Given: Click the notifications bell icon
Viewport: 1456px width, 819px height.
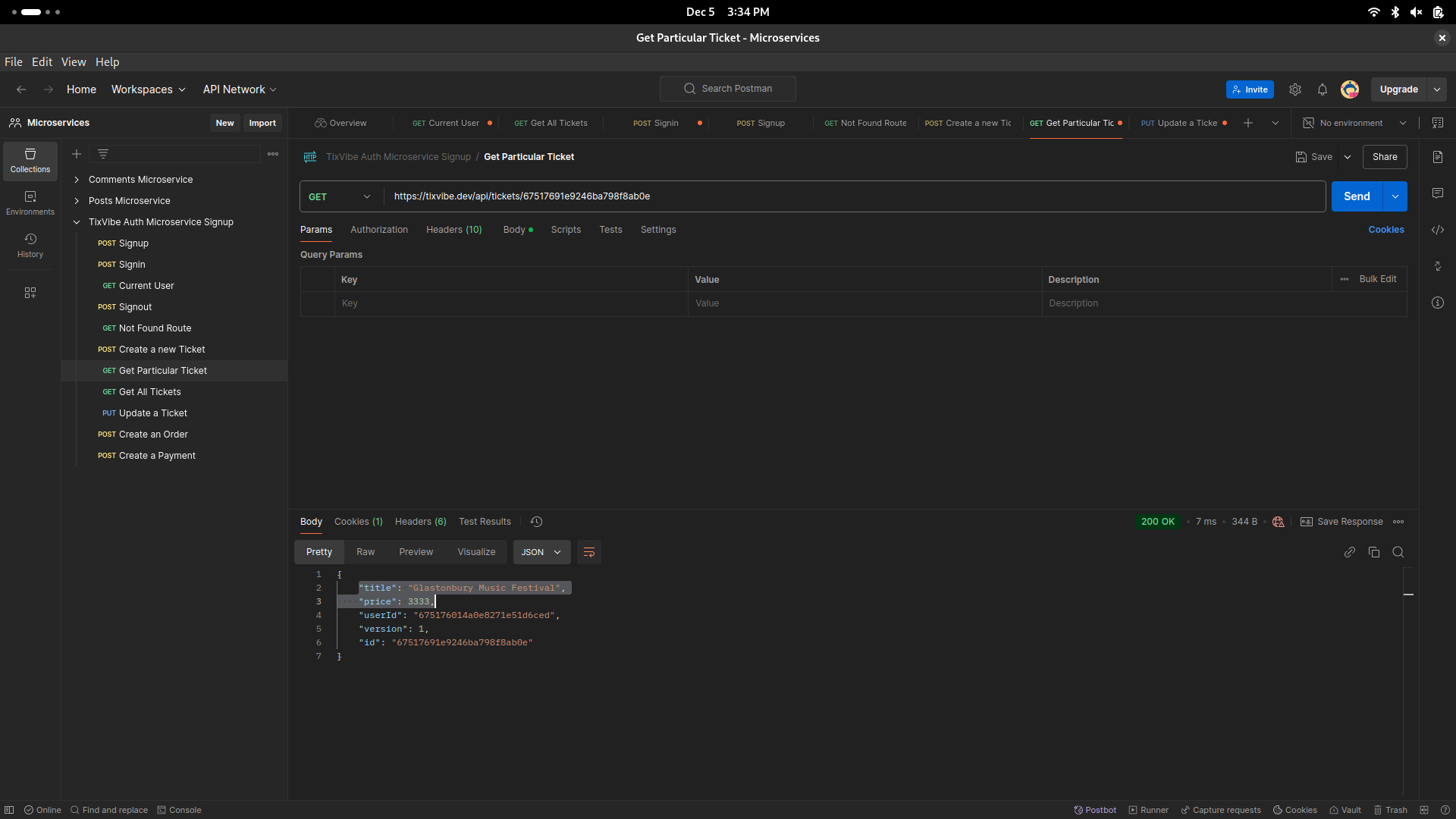Looking at the screenshot, I should pos(1322,89).
